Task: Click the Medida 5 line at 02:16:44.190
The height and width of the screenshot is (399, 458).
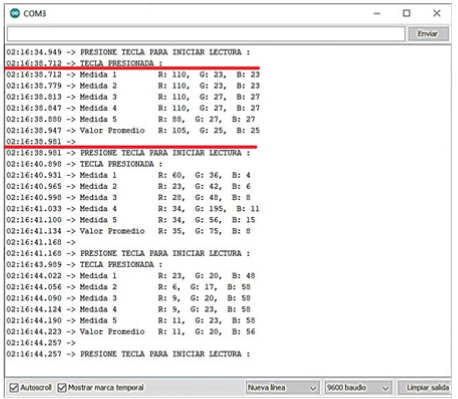Action: coord(131,321)
